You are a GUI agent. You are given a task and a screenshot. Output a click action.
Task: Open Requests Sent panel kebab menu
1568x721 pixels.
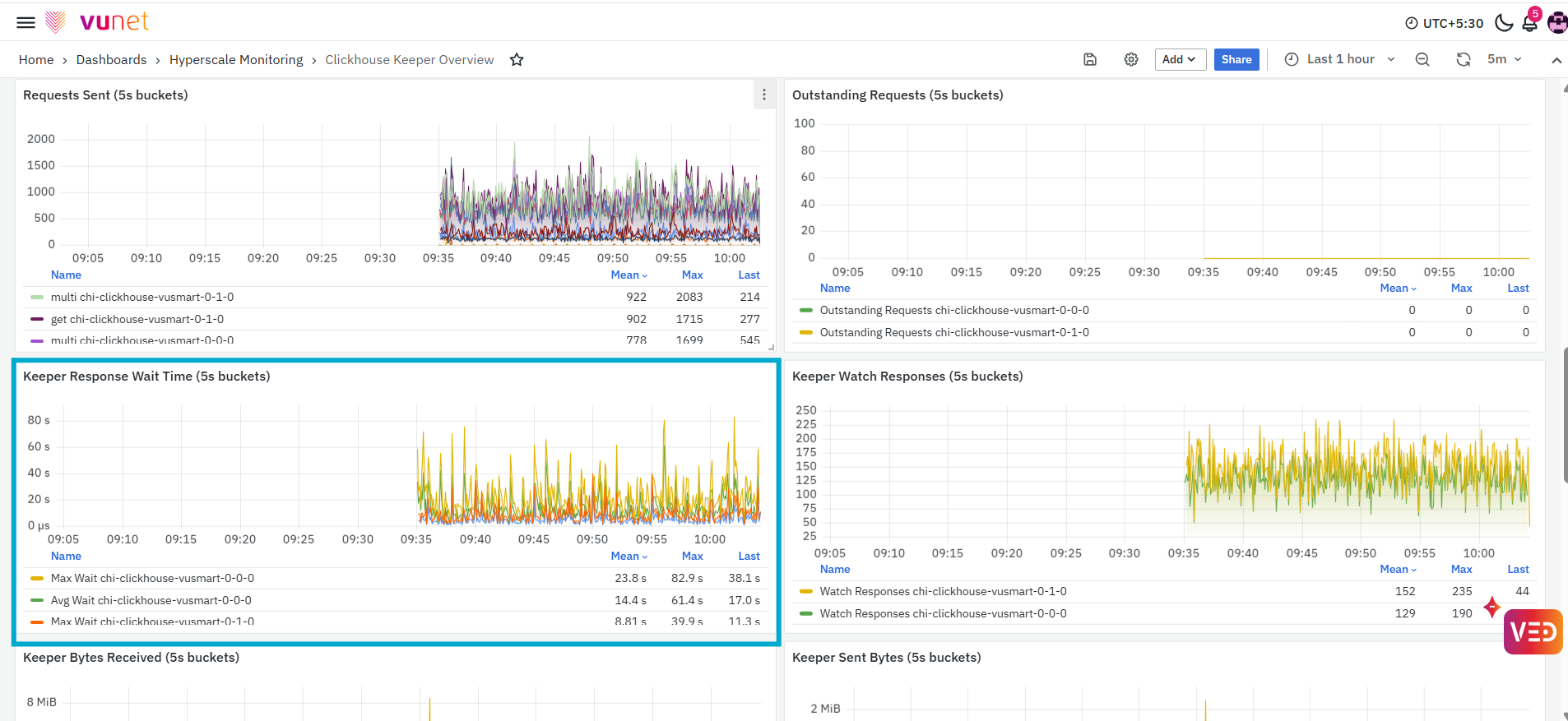764,95
